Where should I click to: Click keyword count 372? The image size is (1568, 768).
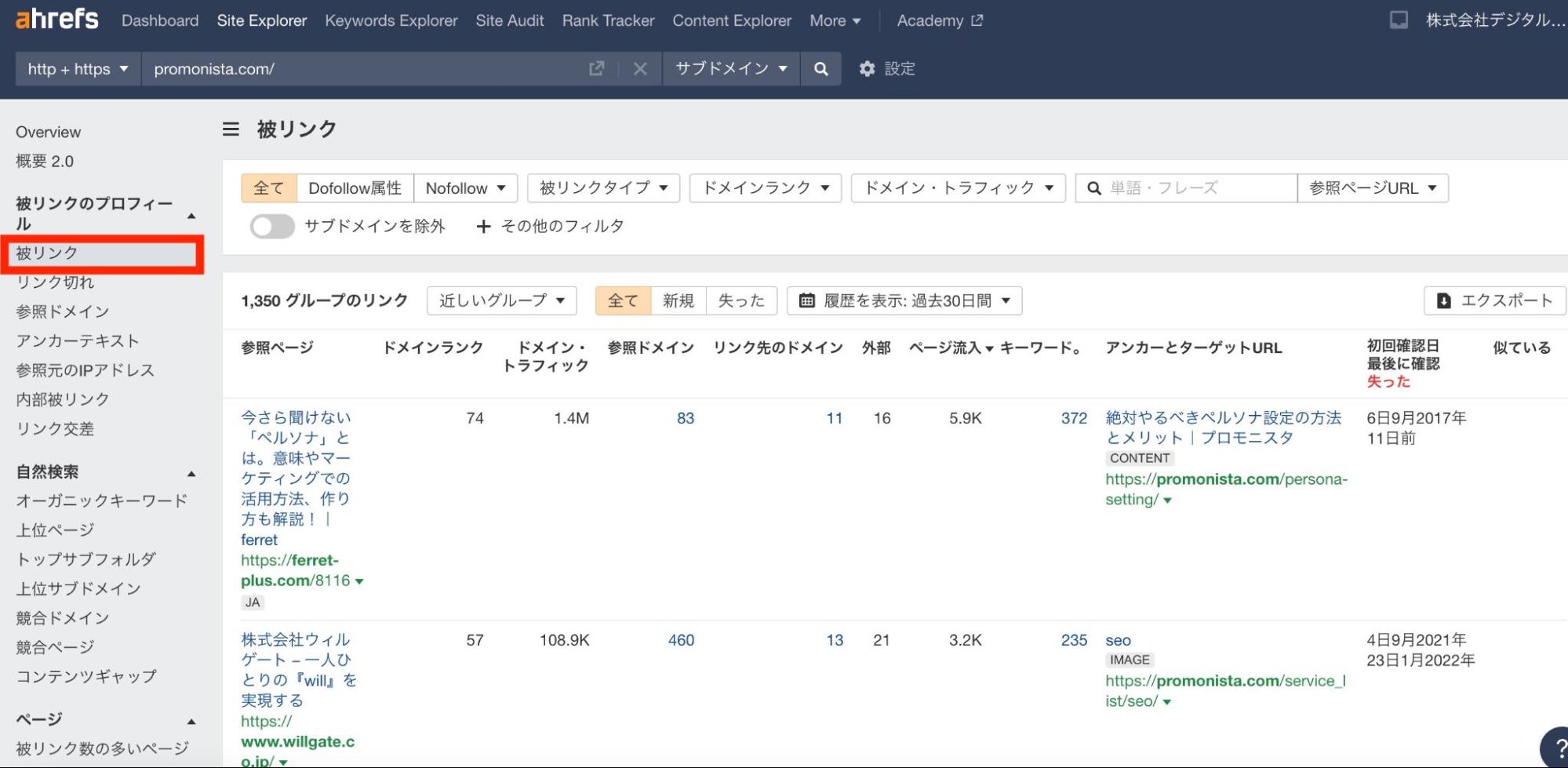1074,418
